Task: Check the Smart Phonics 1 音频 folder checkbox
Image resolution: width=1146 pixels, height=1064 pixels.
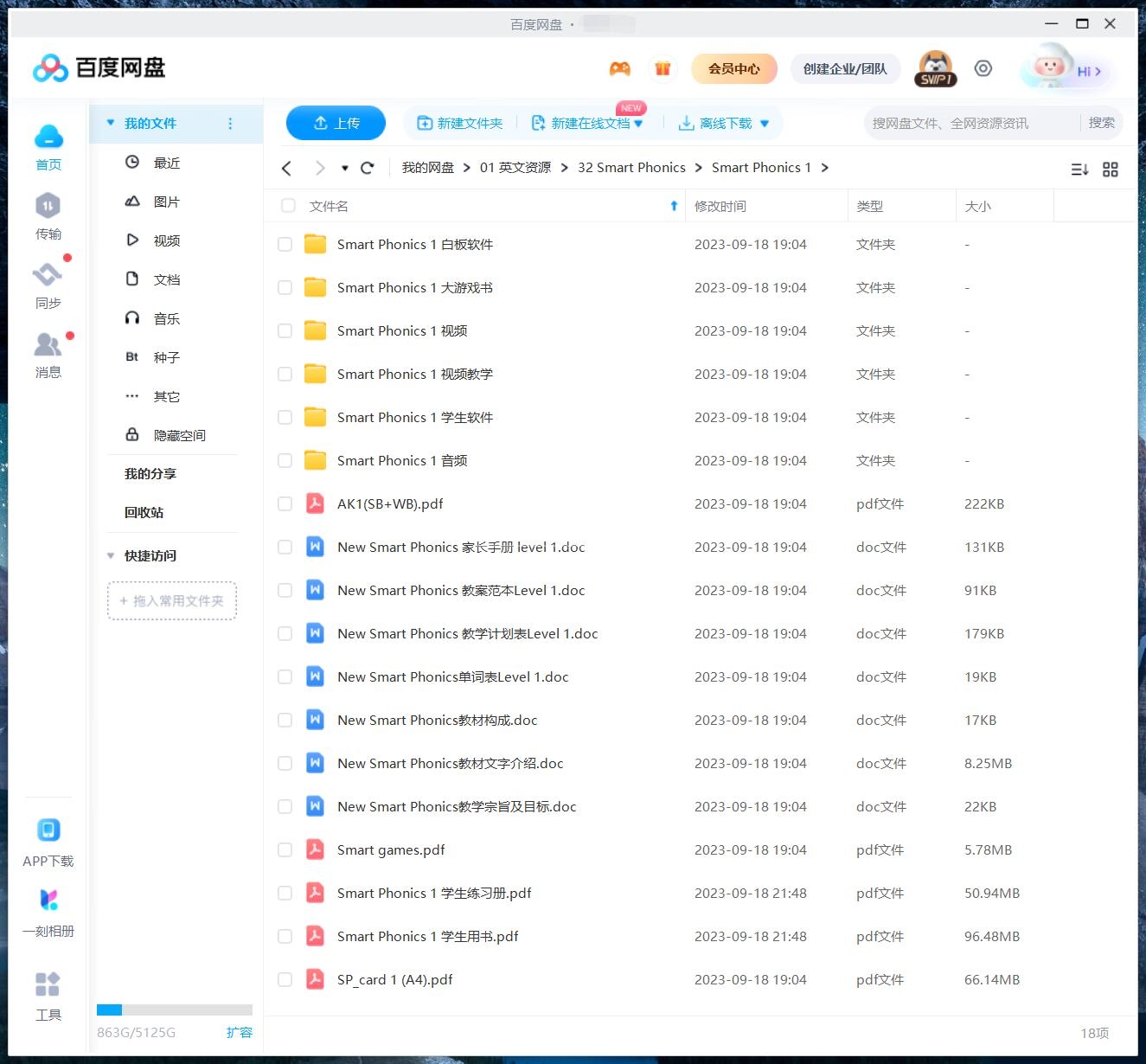Action: [x=285, y=460]
